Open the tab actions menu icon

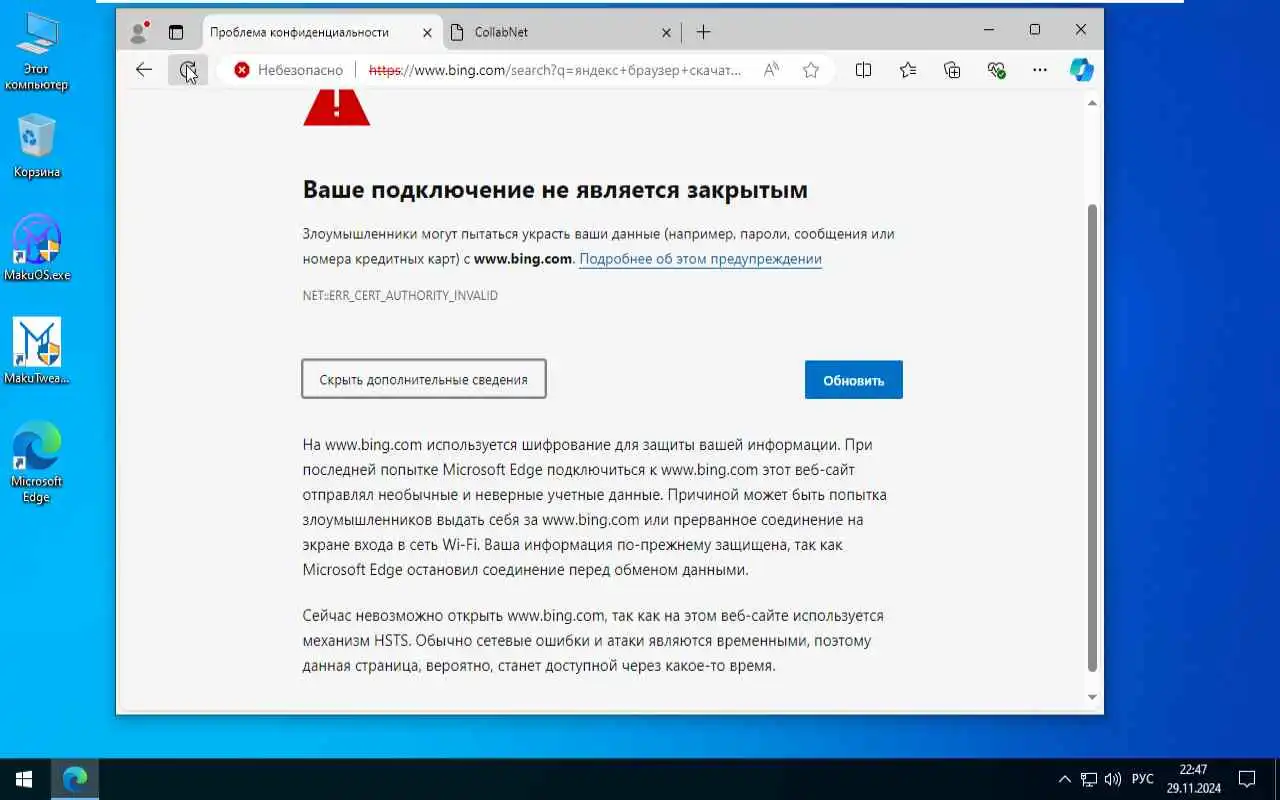176,32
